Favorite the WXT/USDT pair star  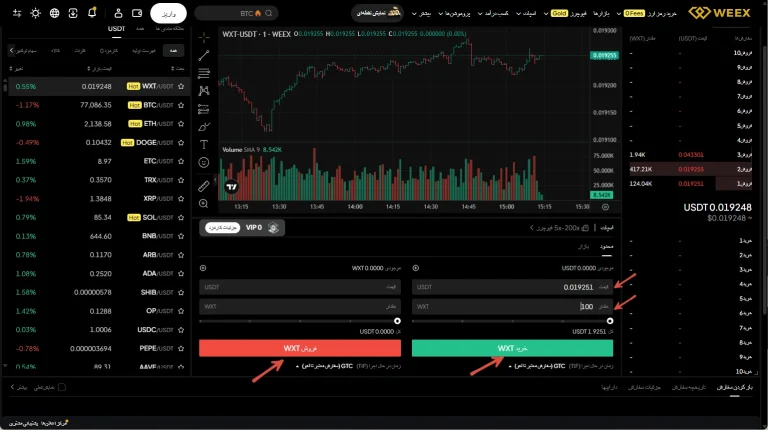pos(181,86)
